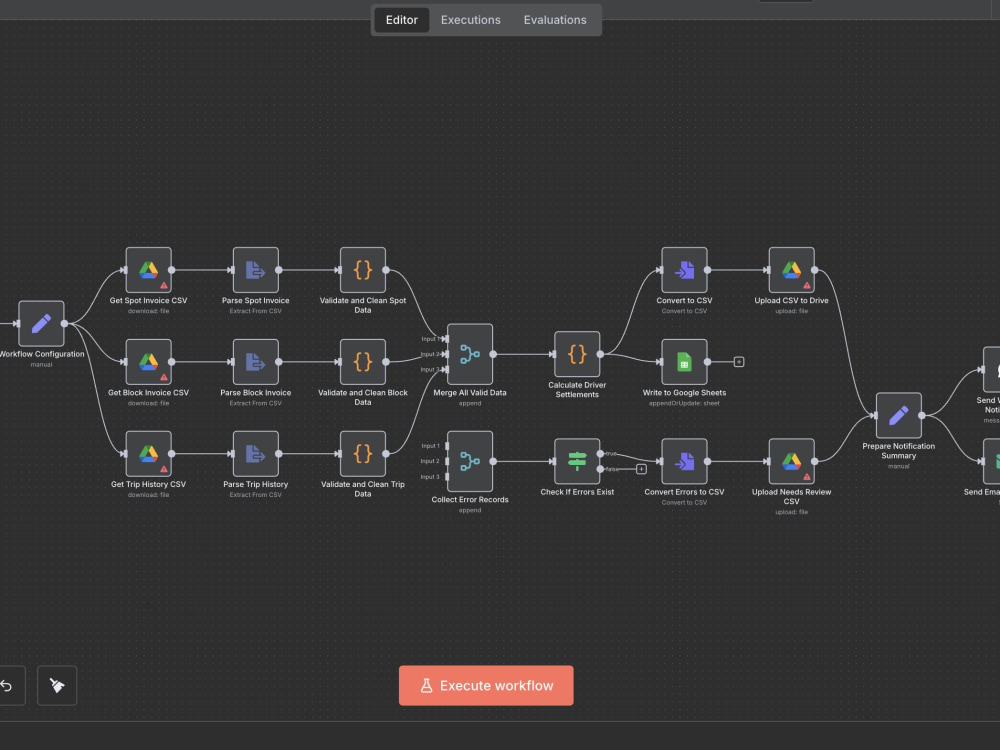The width and height of the screenshot is (1000, 750).
Task: Add node on Check If Errors false output
Action: pyautogui.click(x=642, y=469)
